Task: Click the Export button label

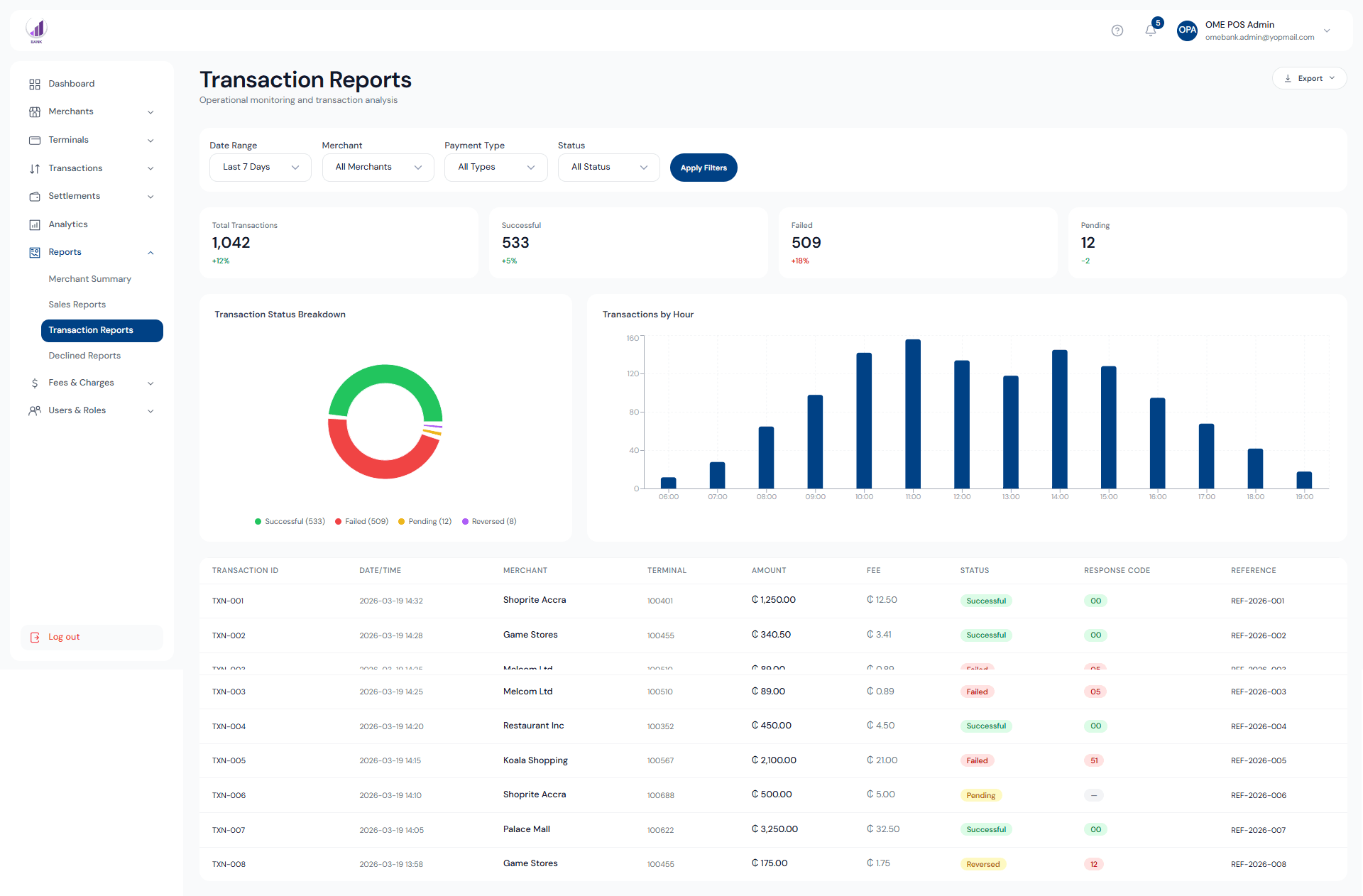Action: tap(1310, 79)
